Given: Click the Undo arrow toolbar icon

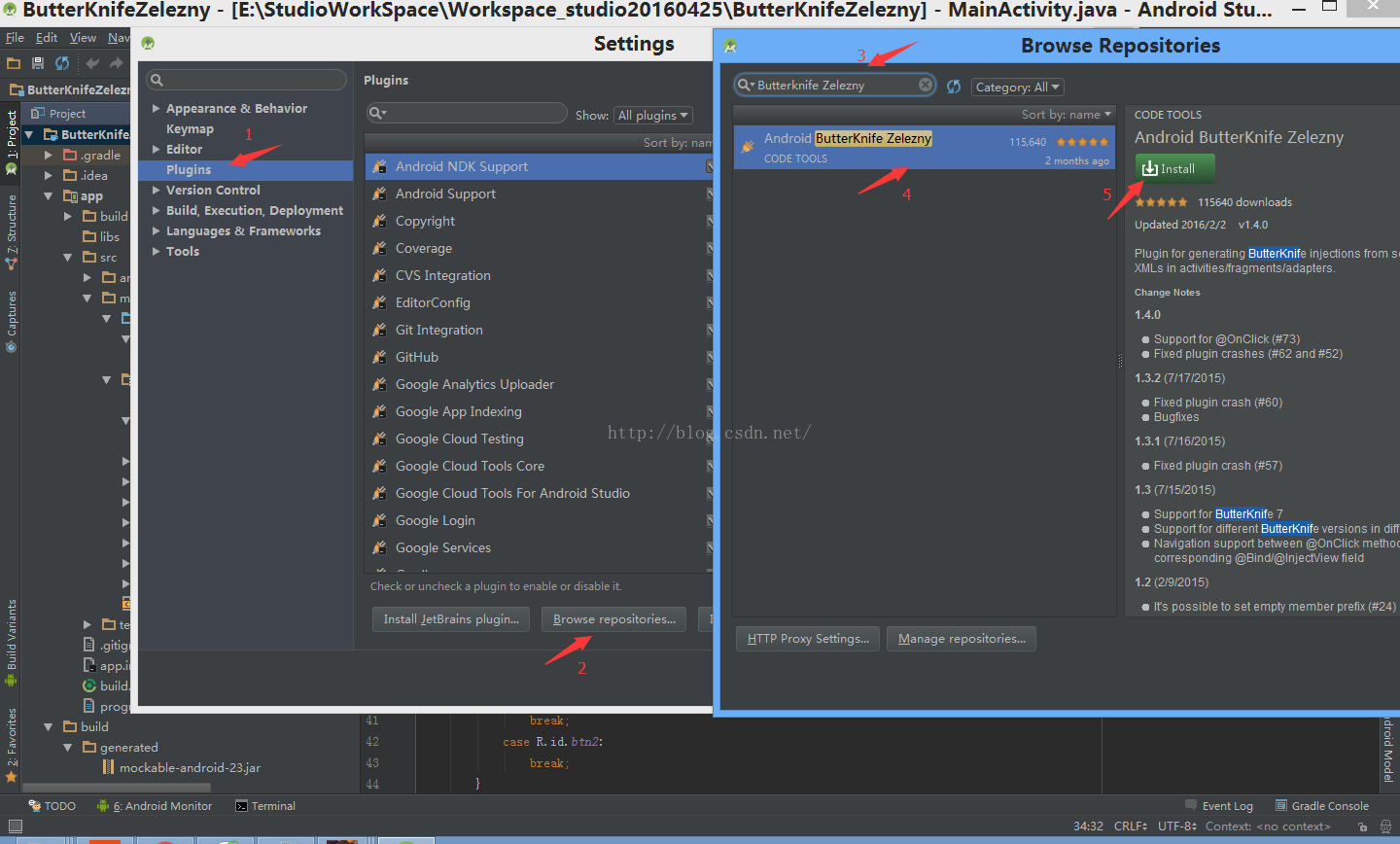Looking at the screenshot, I should [x=92, y=63].
